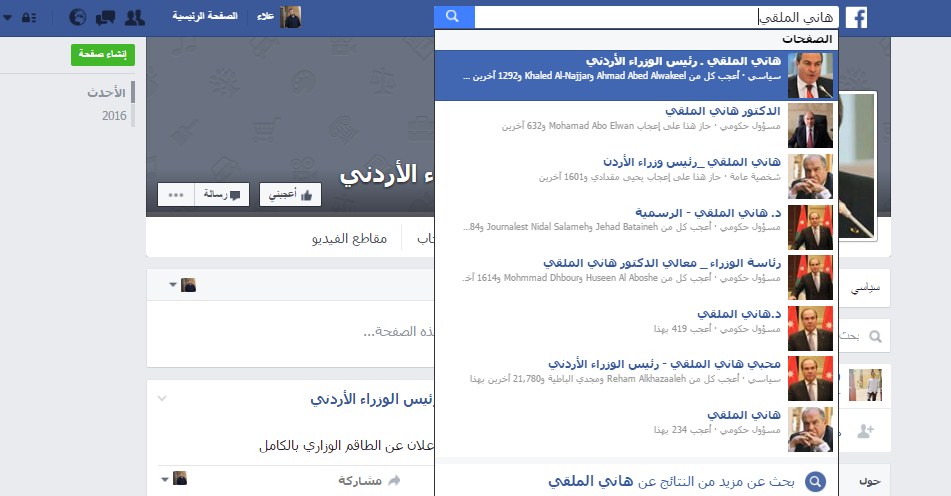Switch to the مقاطع الفيديو tab
The height and width of the screenshot is (496, 951).
point(349,238)
